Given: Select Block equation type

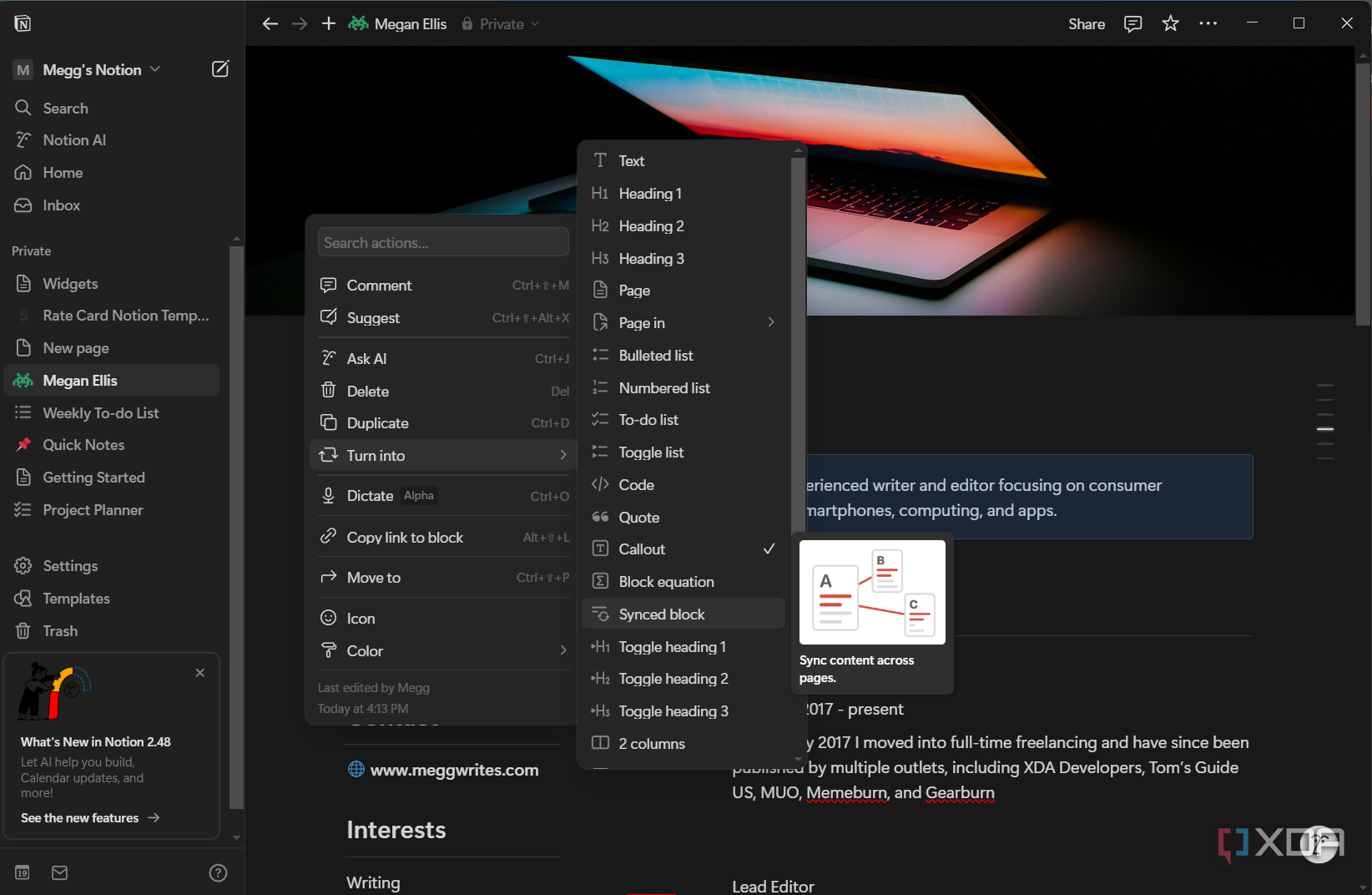Looking at the screenshot, I should 683,582.
